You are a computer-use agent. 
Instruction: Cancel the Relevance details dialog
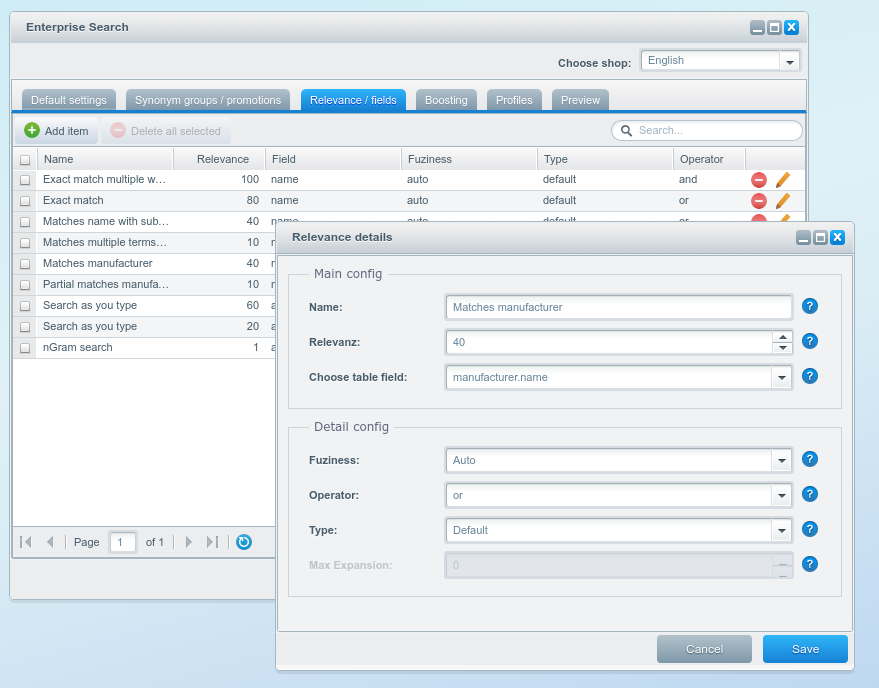click(704, 649)
